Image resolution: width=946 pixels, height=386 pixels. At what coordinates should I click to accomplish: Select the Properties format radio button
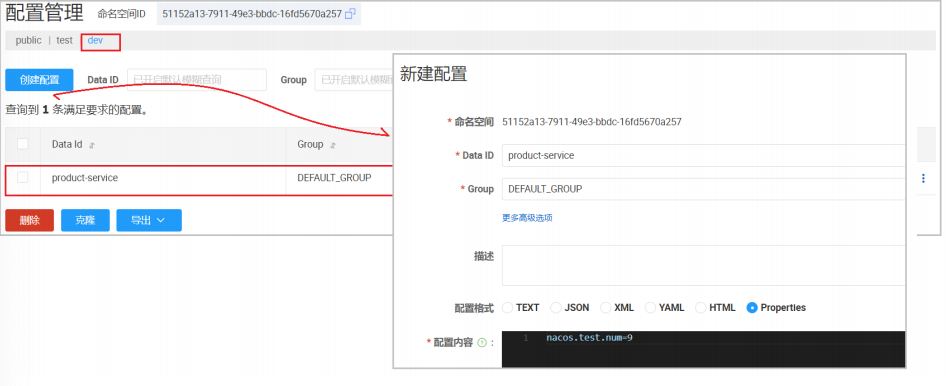coord(752,308)
